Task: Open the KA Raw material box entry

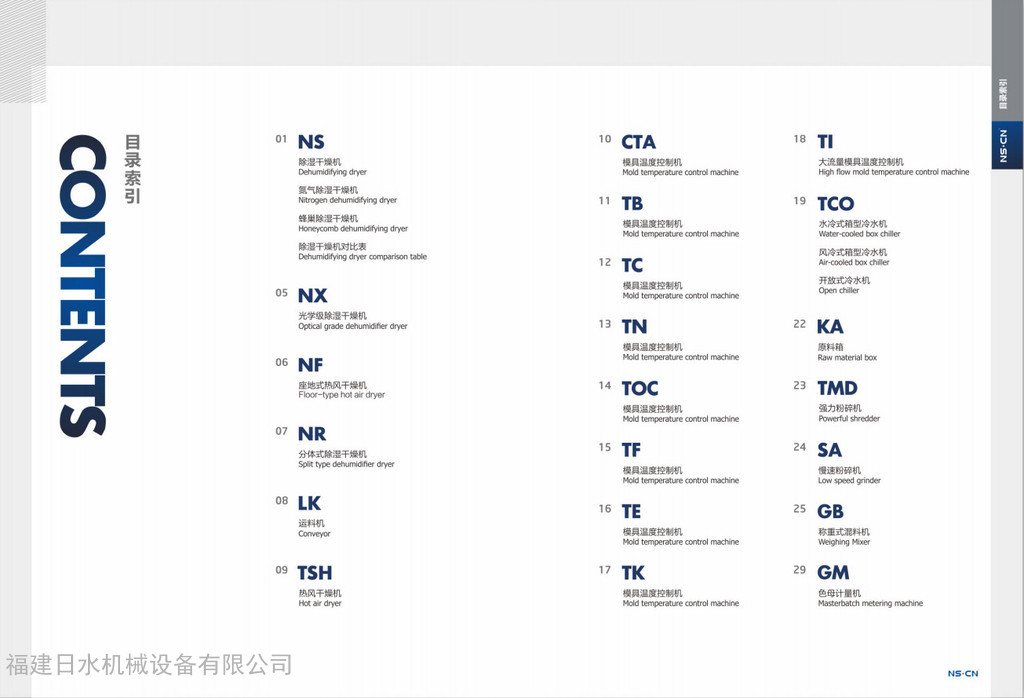Action: pyautogui.click(x=830, y=327)
